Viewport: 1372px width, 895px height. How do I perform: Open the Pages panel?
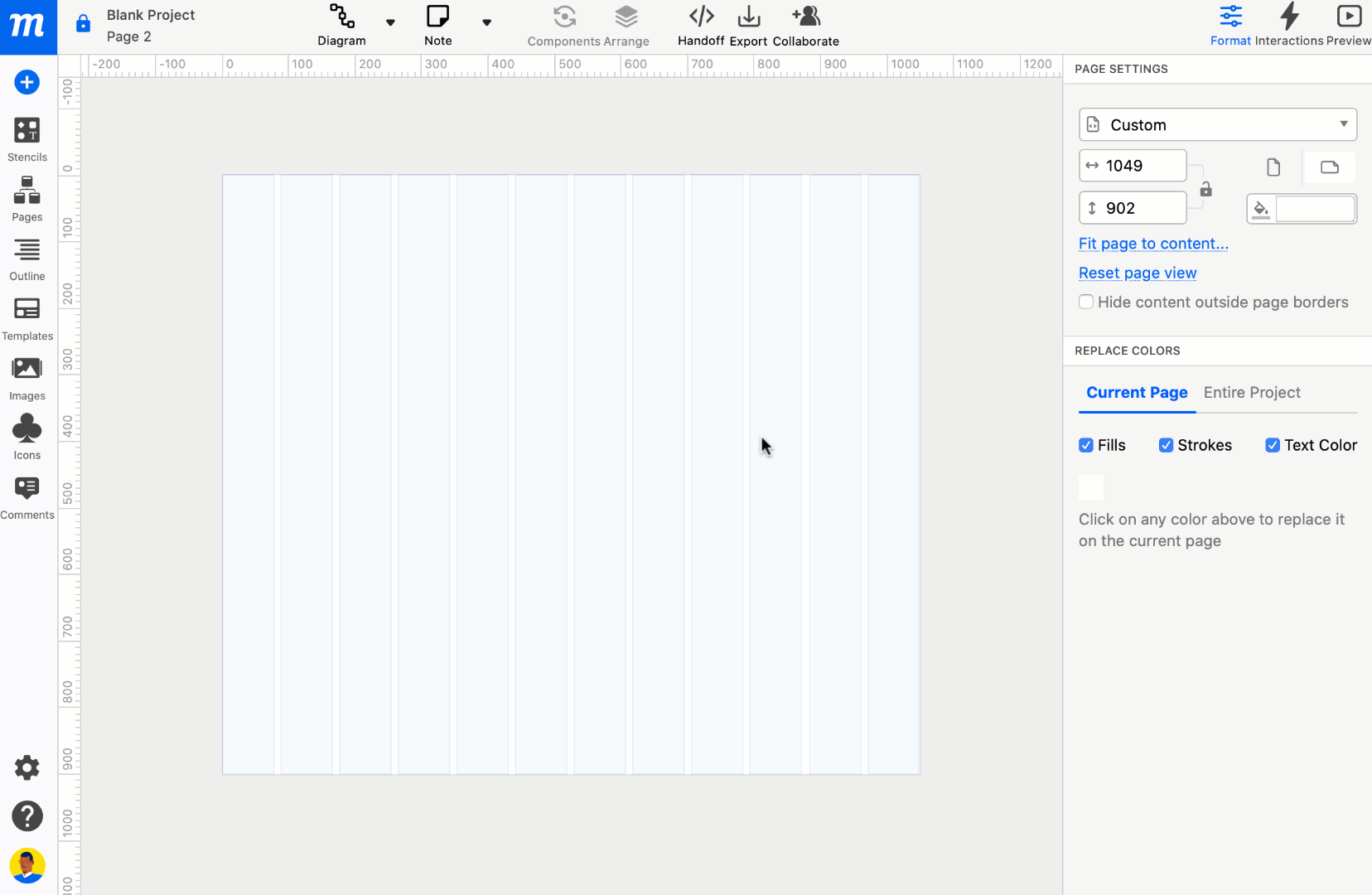(27, 199)
